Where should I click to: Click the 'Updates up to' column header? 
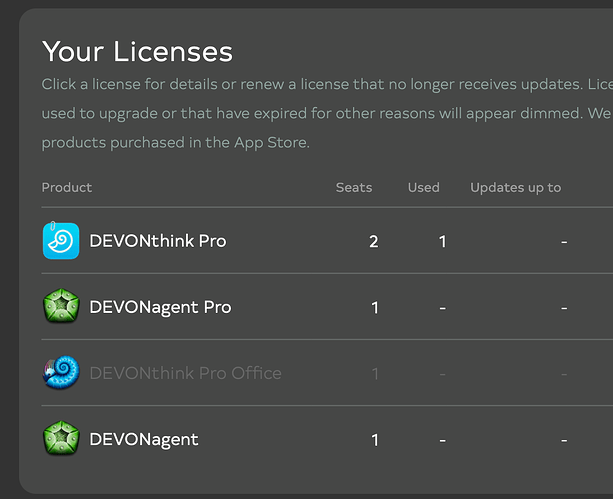click(x=516, y=187)
